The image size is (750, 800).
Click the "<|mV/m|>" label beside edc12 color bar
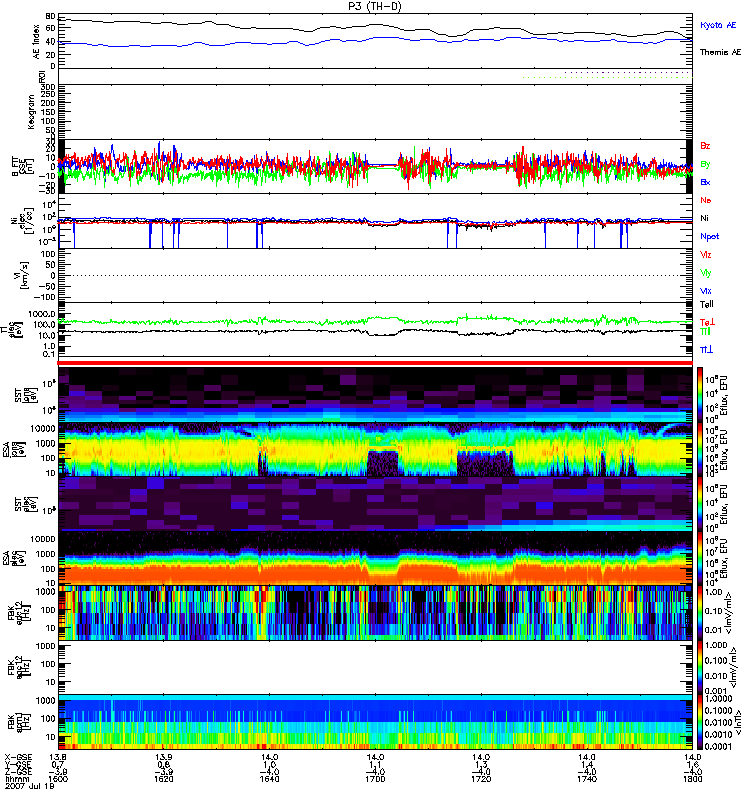pyautogui.click(x=728, y=613)
